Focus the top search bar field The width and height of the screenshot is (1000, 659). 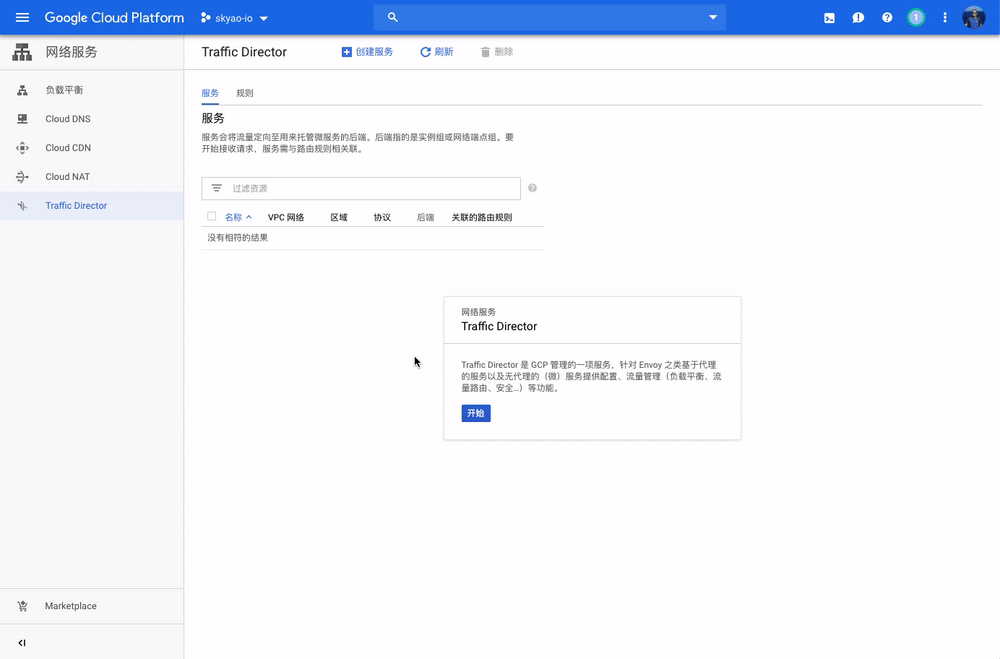coord(550,17)
